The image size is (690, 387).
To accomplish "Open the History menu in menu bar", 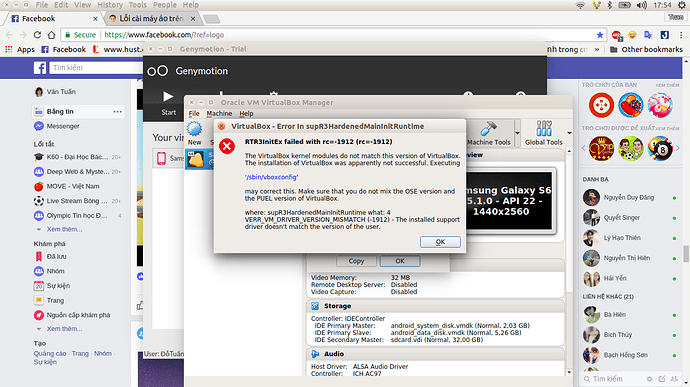I will [110, 5].
